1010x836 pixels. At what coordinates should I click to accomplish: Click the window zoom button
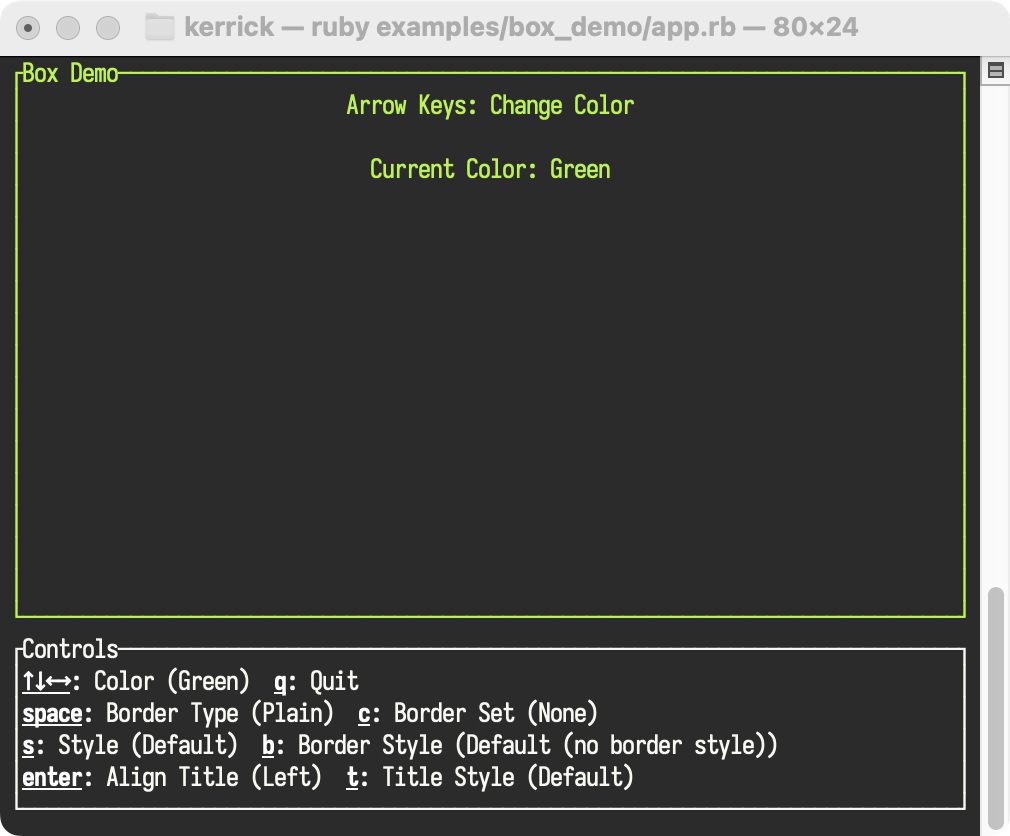(108, 28)
